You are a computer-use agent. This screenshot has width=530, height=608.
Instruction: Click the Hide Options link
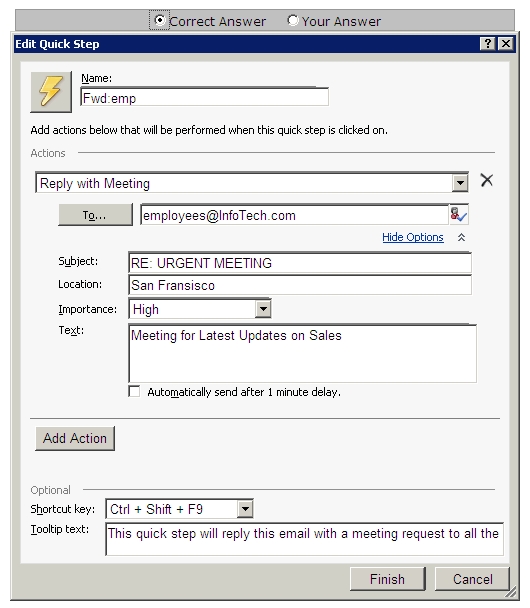coord(413,237)
